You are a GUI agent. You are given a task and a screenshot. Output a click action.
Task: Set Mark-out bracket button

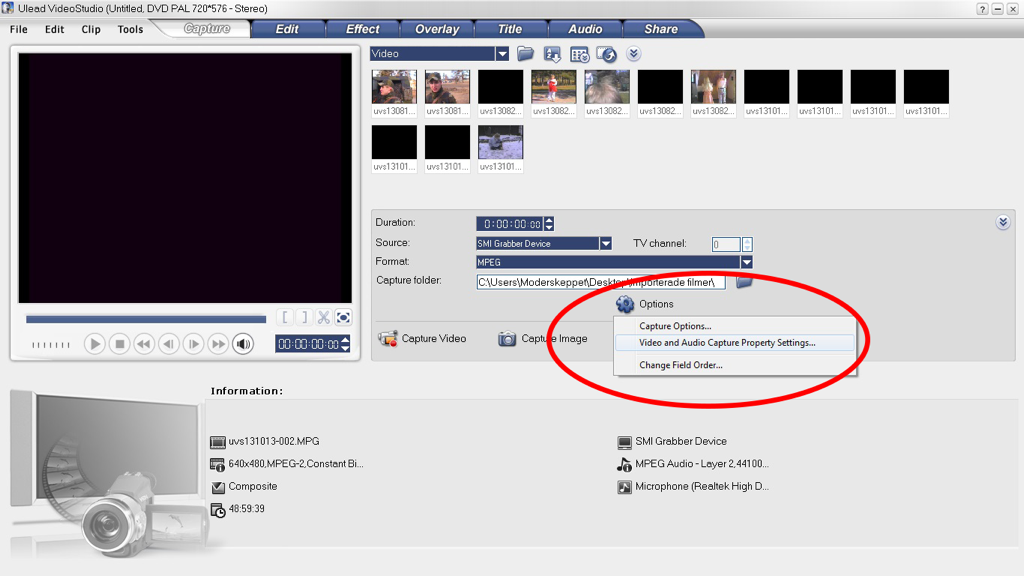304,317
